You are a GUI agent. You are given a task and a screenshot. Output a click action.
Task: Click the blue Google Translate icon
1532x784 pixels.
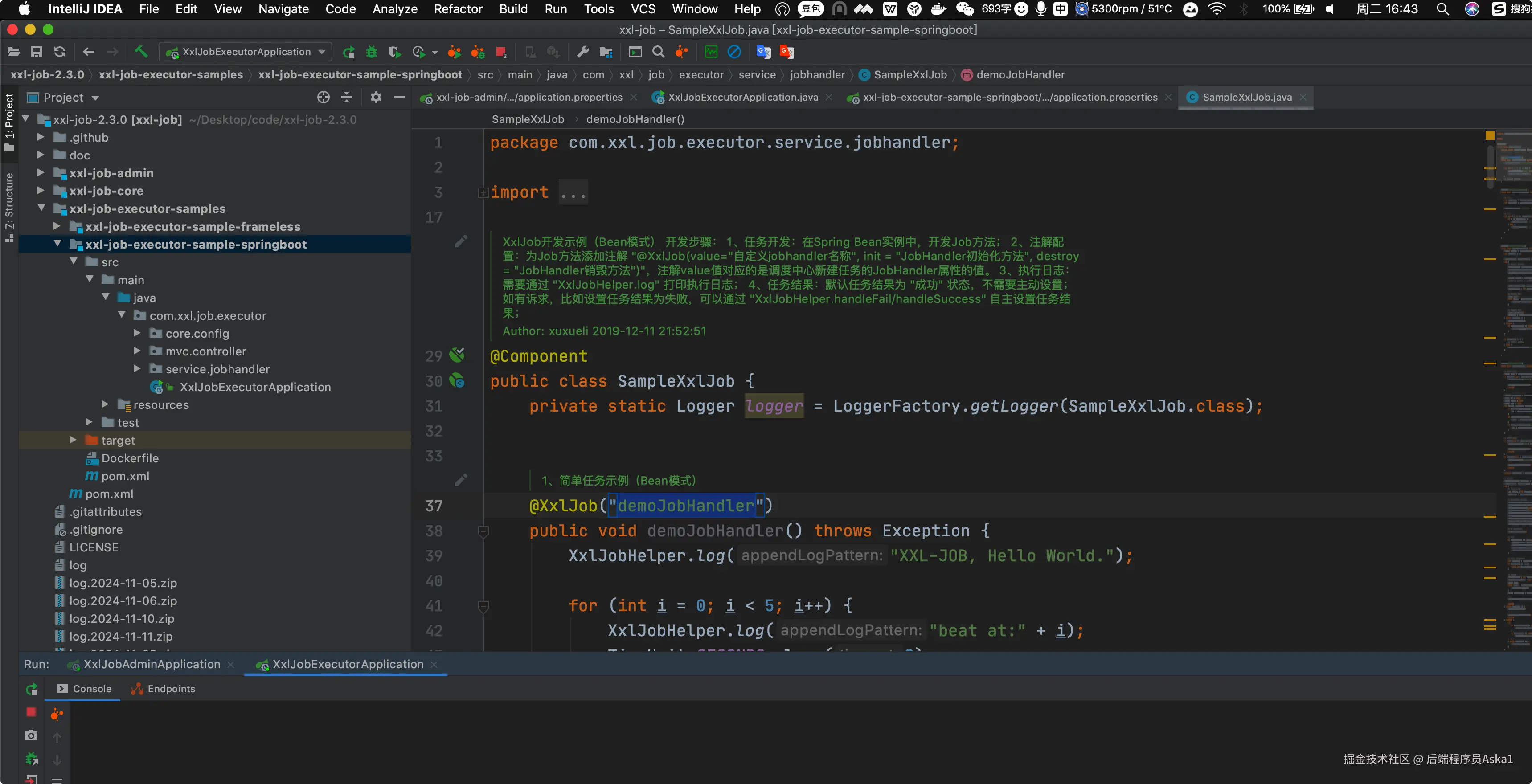pos(763,52)
